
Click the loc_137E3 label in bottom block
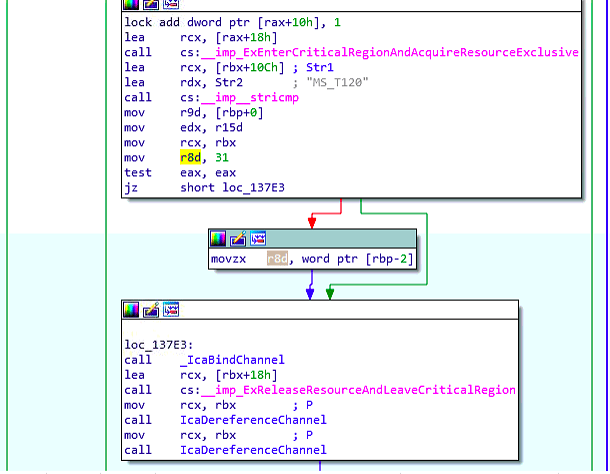point(158,344)
